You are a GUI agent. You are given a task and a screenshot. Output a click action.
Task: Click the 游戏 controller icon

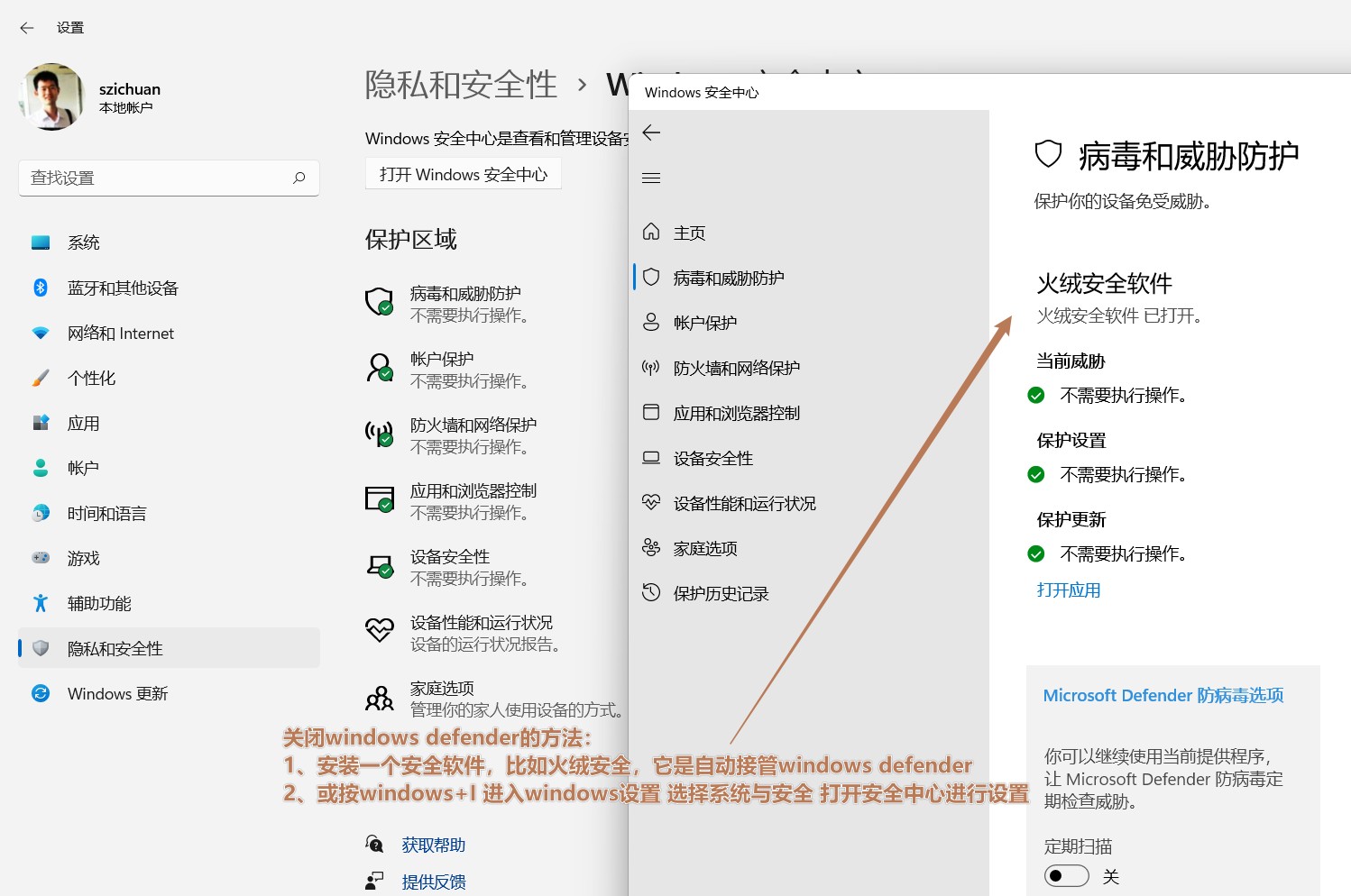[x=41, y=558]
